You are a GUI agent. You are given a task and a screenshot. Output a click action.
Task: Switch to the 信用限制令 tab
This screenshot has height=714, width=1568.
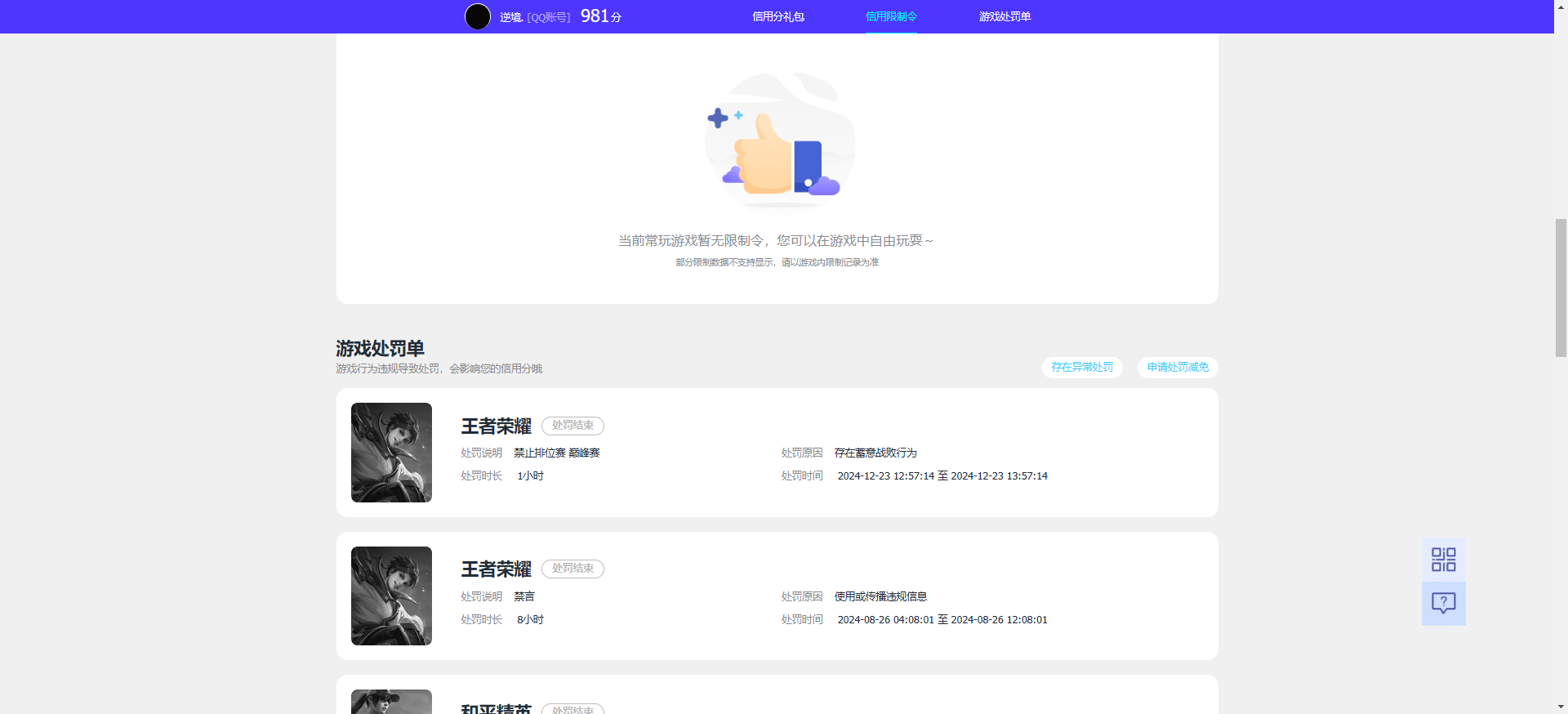(x=891, y=16)
